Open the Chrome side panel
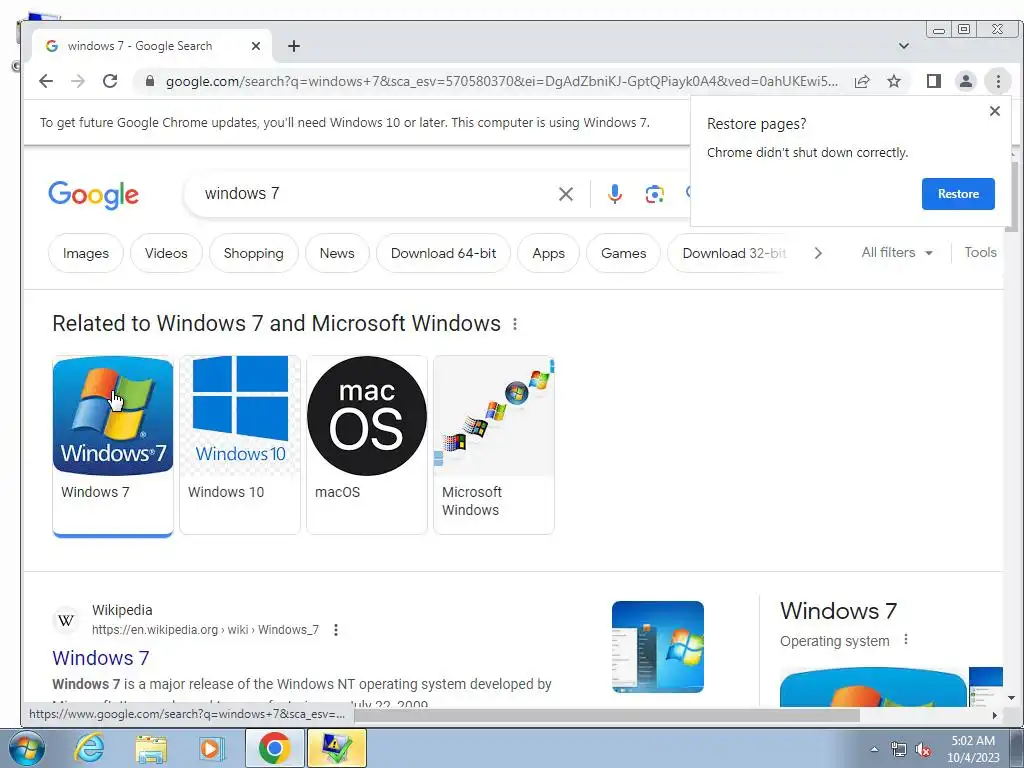The width and height of the screenshot is (1024, 768). (x=934, y=81)
